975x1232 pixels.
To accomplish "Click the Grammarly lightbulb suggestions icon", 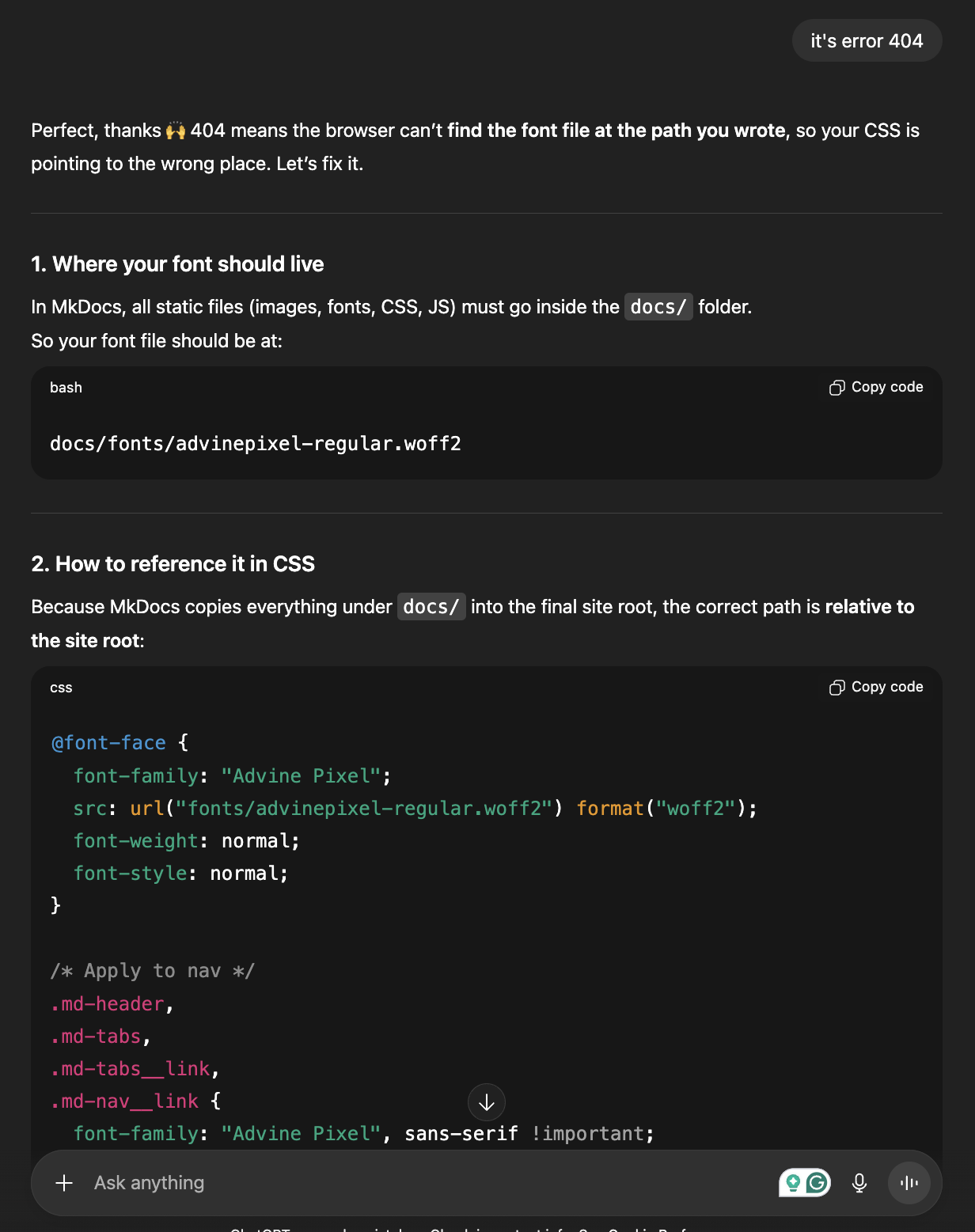I will 793,1183.
